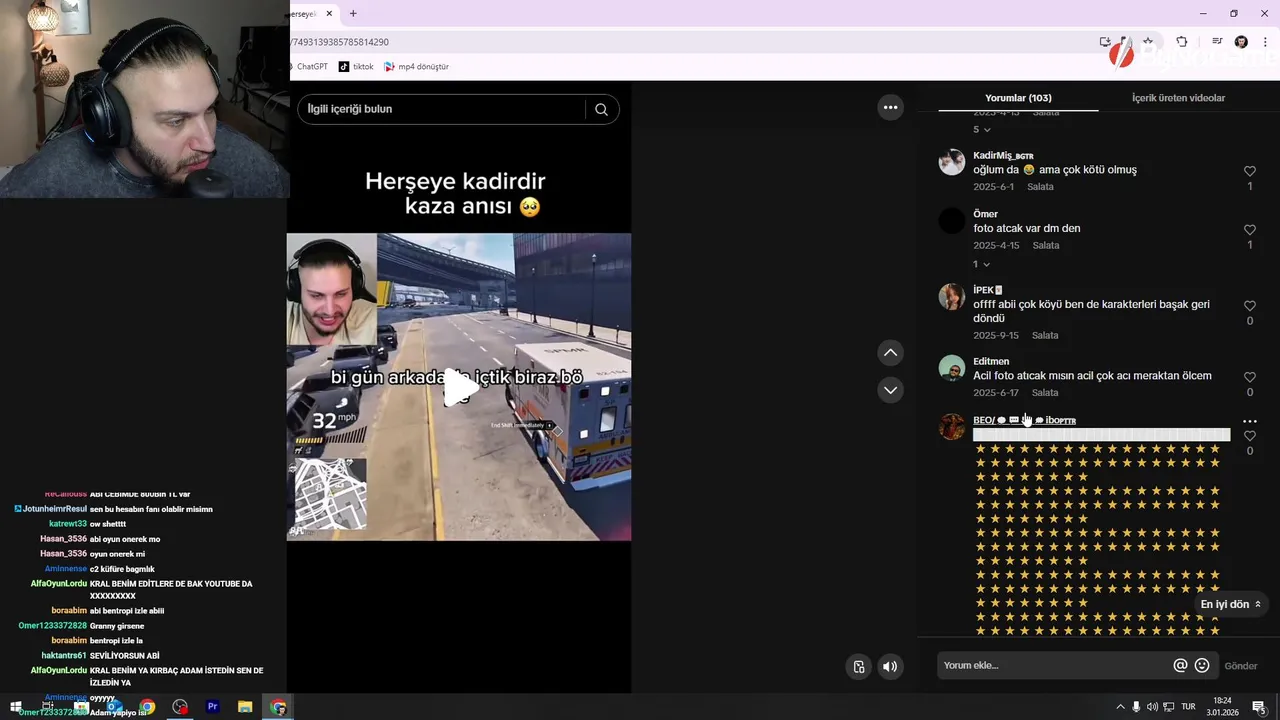
Task: Open KadirMiş profile avatar
Action: tap(952, 162)
